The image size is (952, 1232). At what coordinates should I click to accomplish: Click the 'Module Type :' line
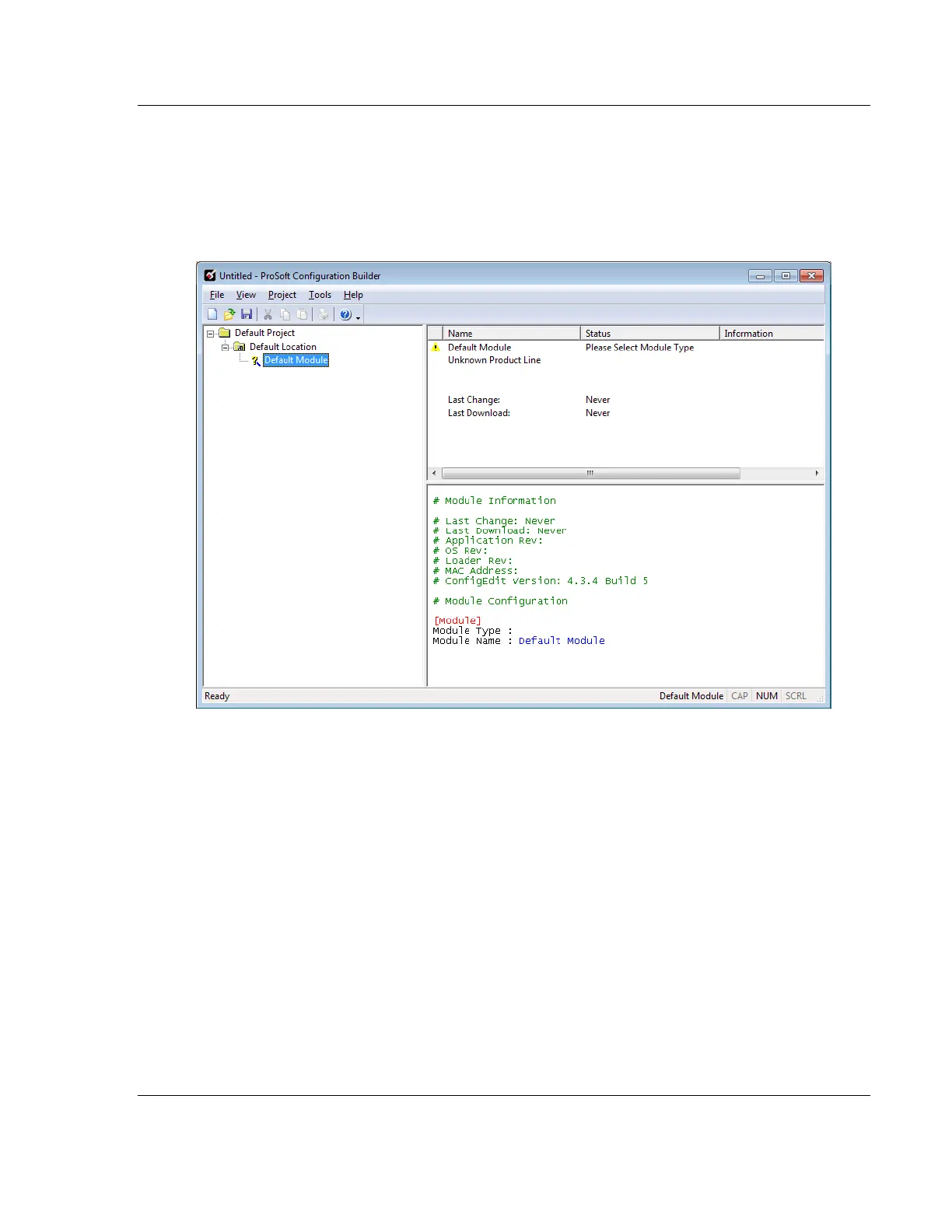[473, 631]
